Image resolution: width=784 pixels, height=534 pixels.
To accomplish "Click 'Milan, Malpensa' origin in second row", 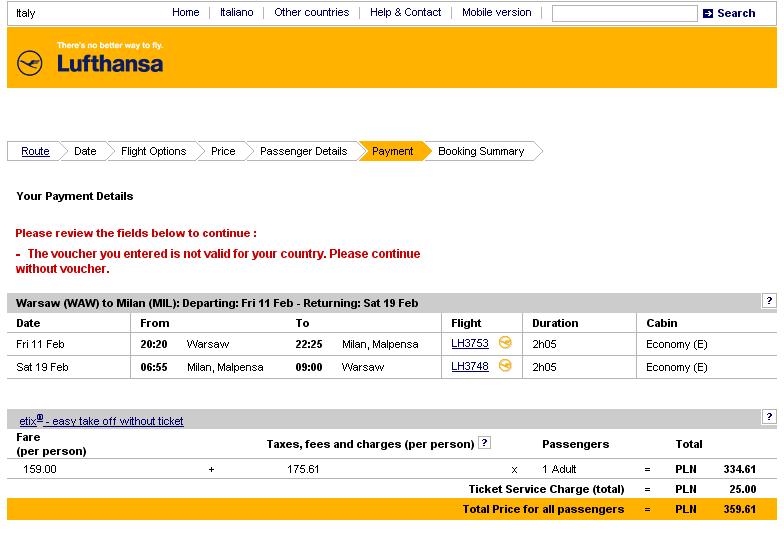I will 225,367.
